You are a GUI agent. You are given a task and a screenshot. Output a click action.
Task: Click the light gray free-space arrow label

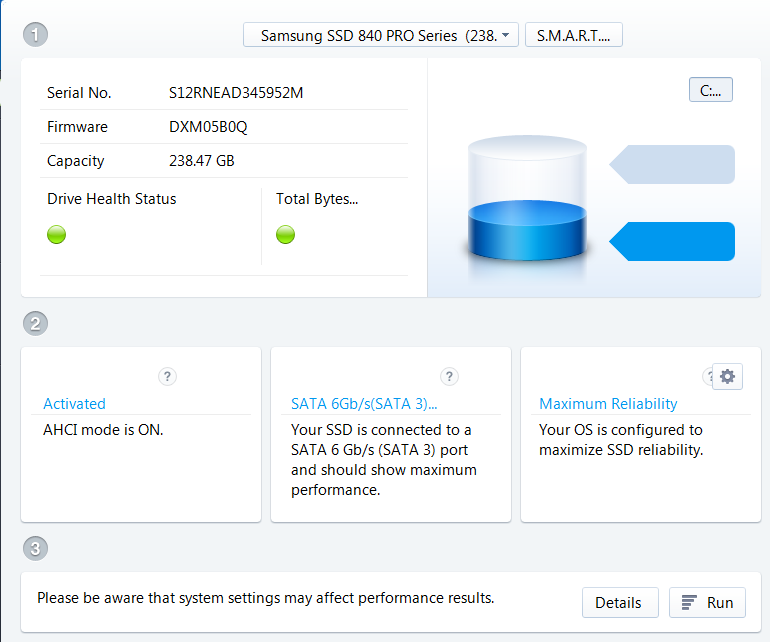672,165
